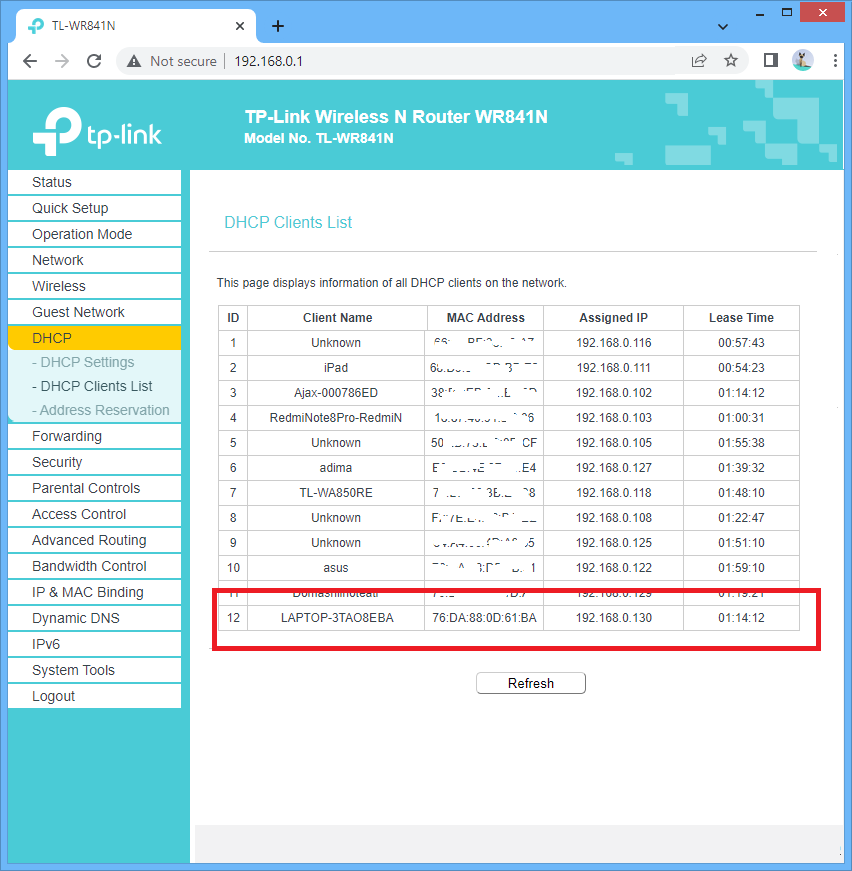Image resolution: width=852 pixels, height=871 pixels.
Task: Select client name Ajax-000786ED
Action: pos(336,393)
